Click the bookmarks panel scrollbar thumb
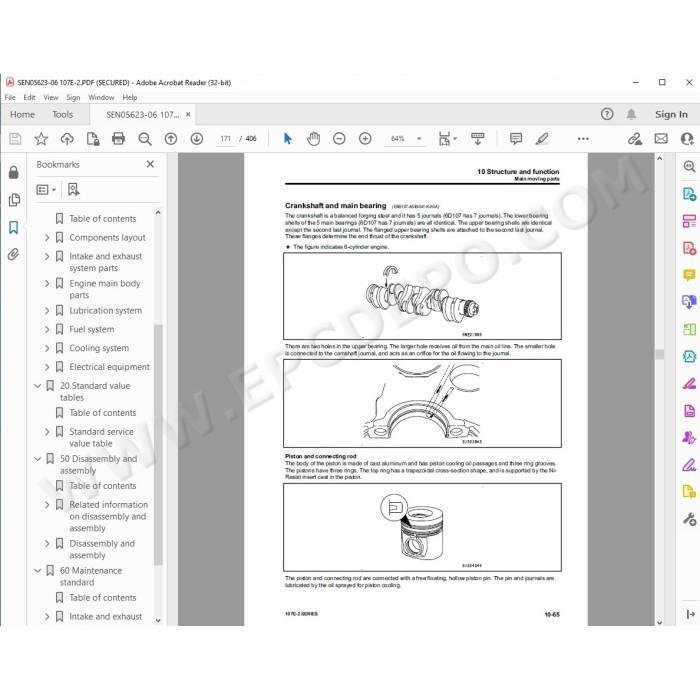Screen dimensions: 700x700 (158, 444)
